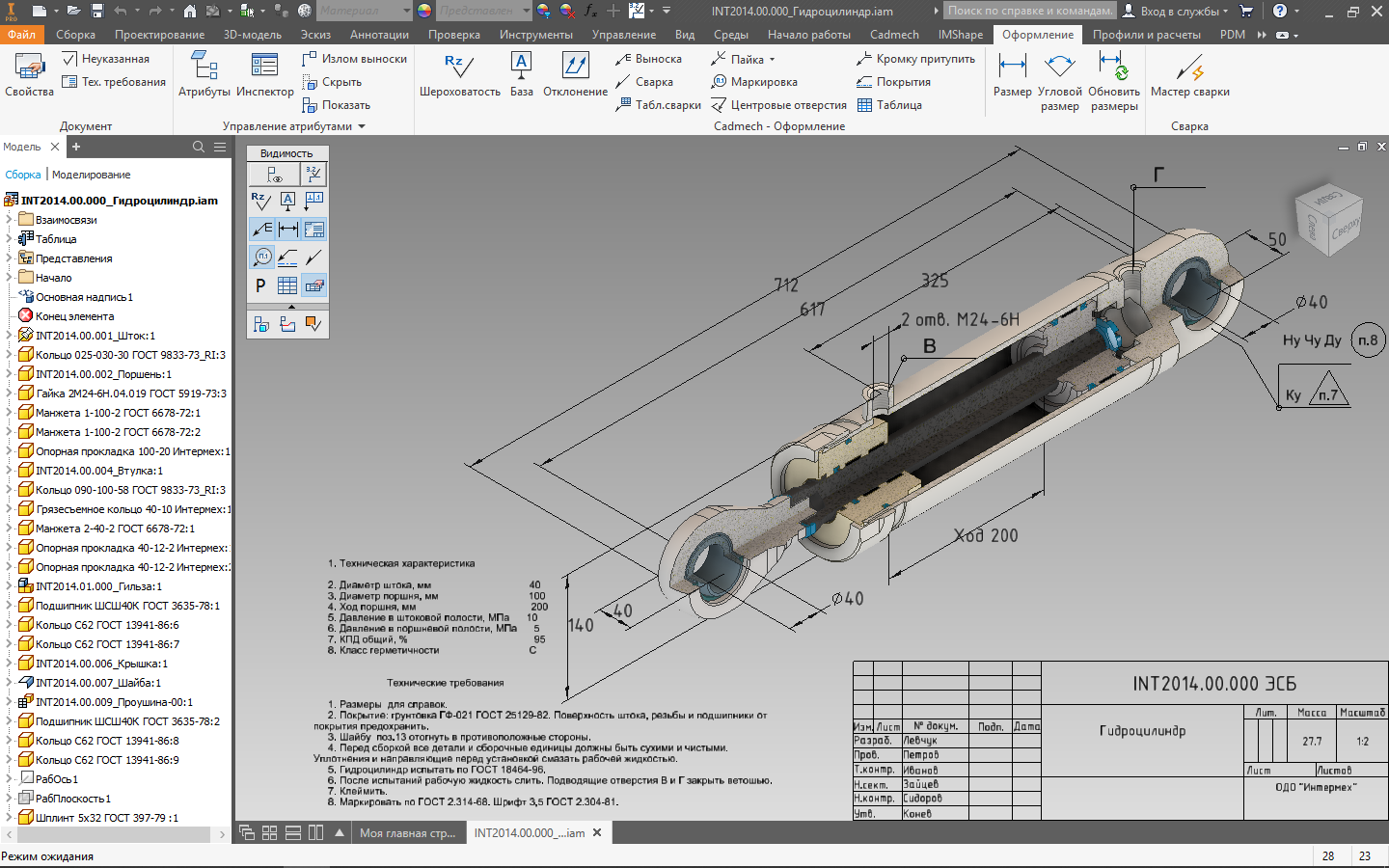
Task: Toggle table visibility in Видимость panel
Action: 287,285
